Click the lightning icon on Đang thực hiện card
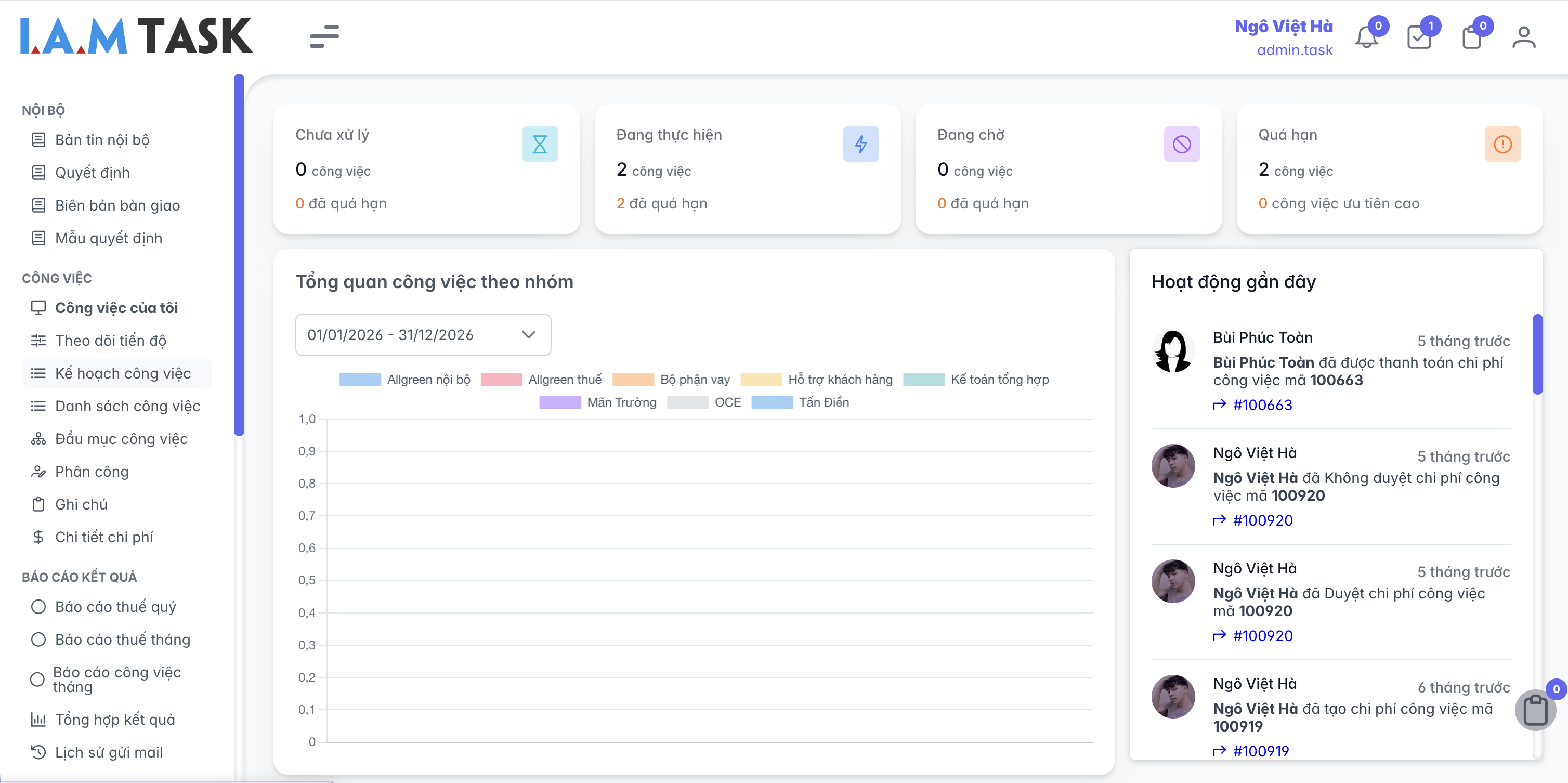1568x783 pixels. 860,145
